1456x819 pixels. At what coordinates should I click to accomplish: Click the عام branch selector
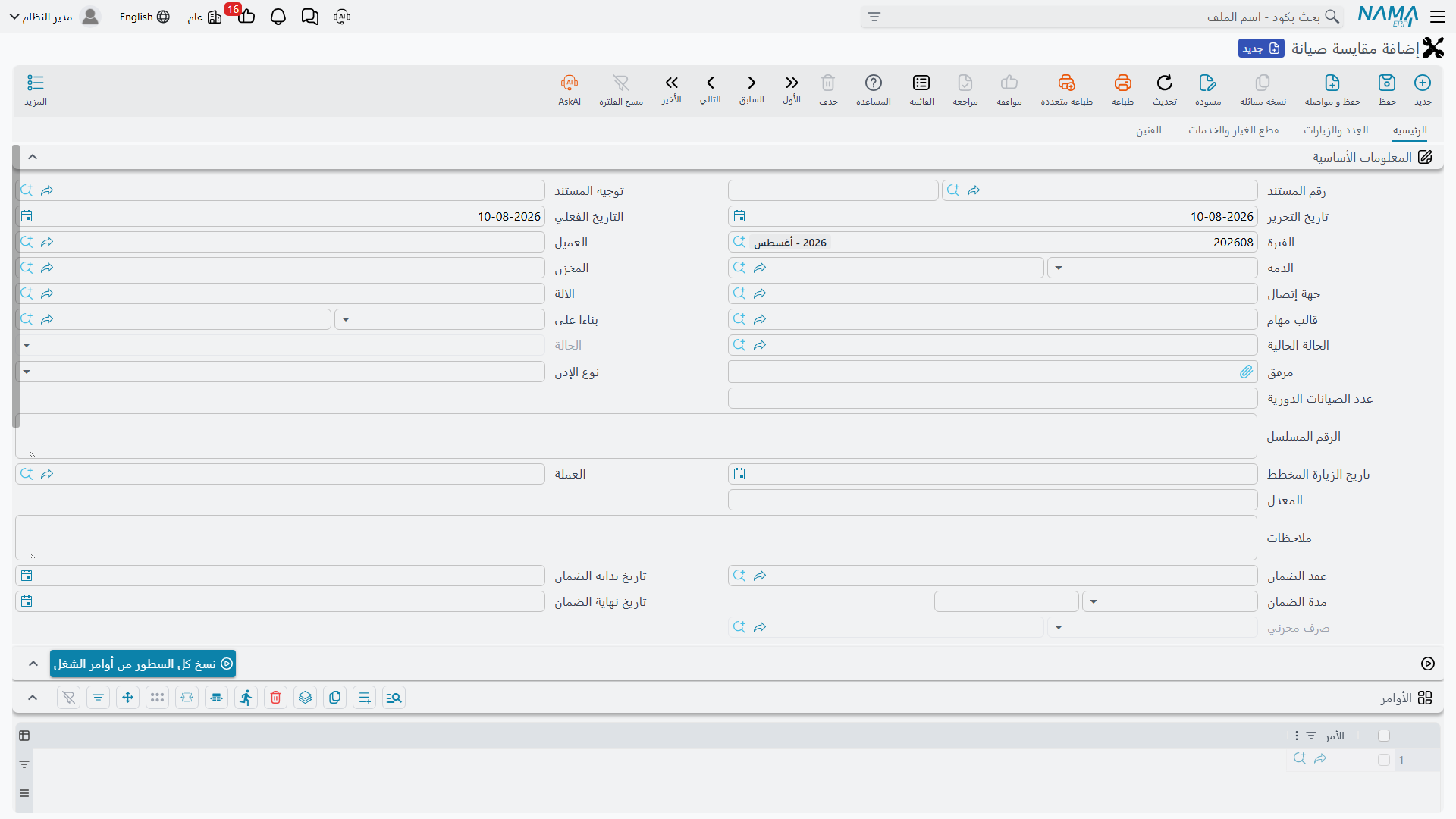(x=204, y=17)
